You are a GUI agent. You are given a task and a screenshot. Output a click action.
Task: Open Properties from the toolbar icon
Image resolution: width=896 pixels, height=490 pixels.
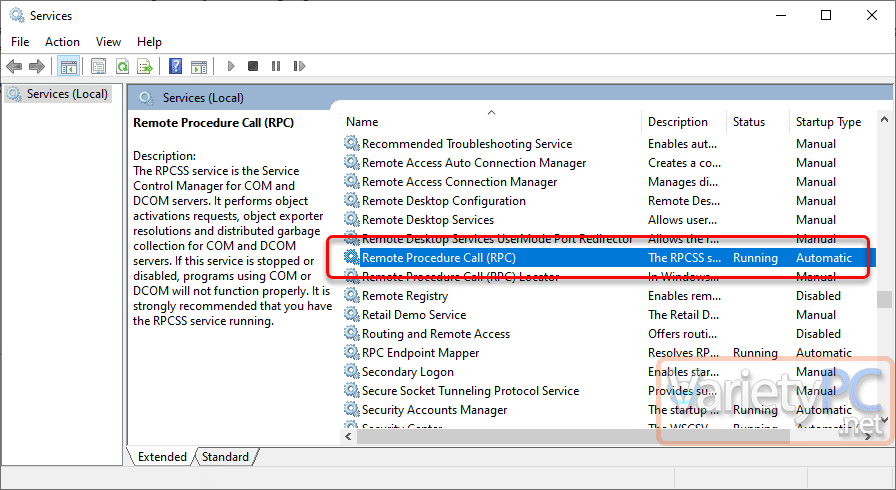[x=99, y=66]
